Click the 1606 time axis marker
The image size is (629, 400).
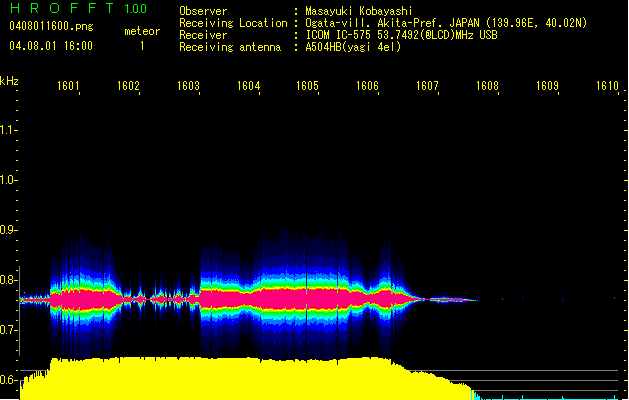tap(367, 86)
